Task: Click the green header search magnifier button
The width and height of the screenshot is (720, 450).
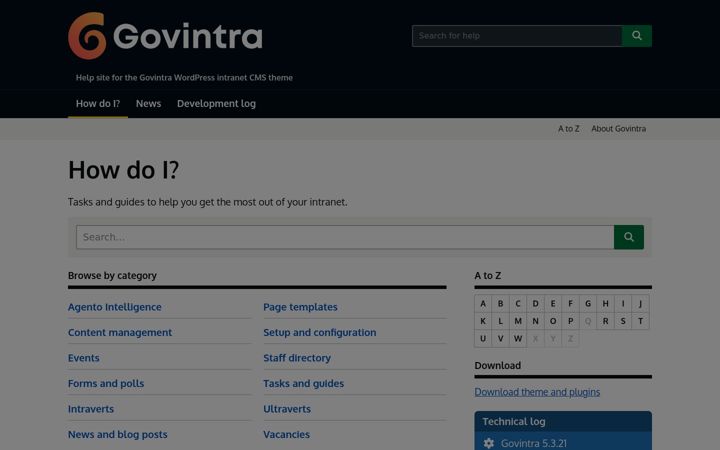Action: 636,36
